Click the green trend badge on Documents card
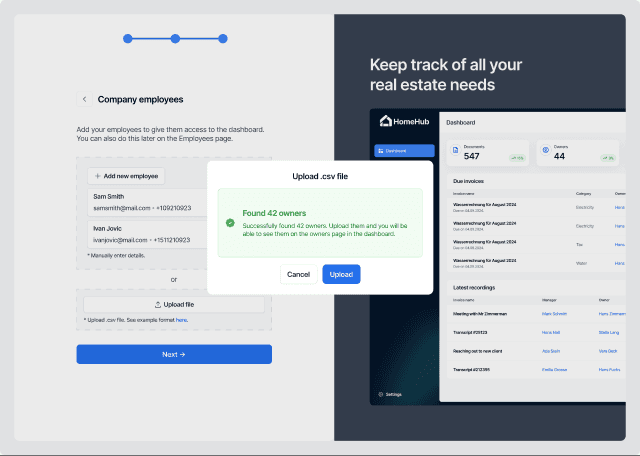The height and width of the screenshot is (456, 640). 517,158
